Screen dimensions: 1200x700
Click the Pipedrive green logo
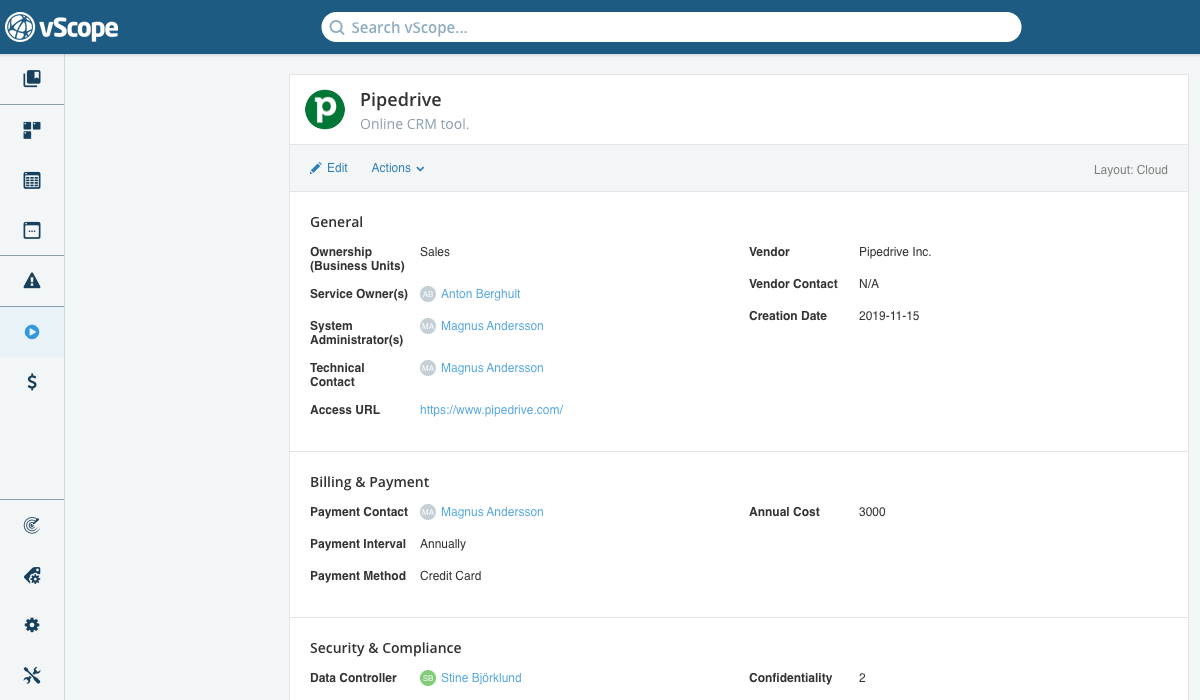[x=325, y=109]
